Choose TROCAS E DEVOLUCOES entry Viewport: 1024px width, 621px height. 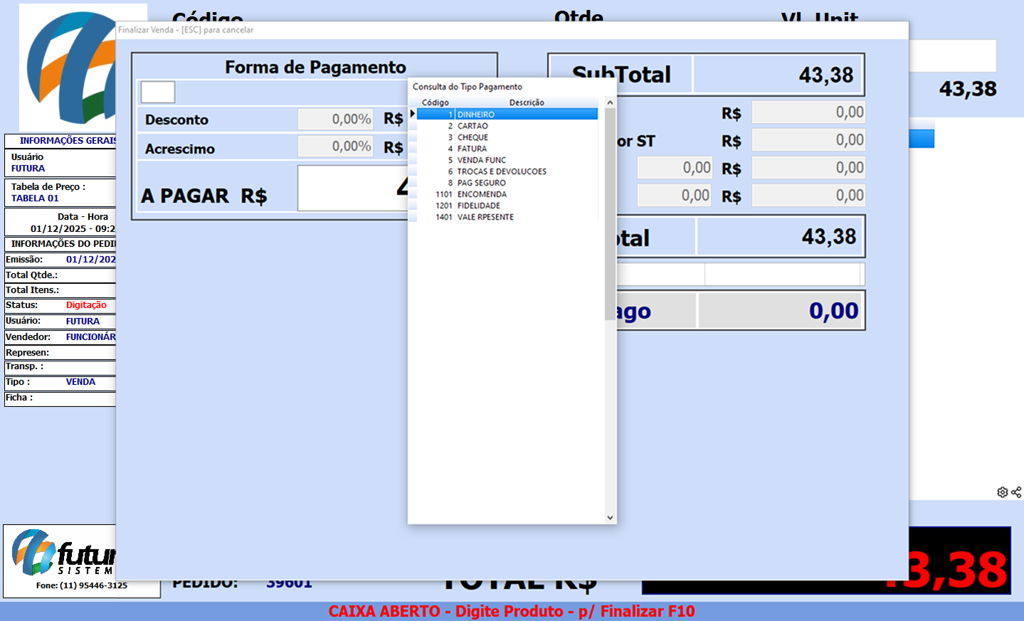click(501, 172)
